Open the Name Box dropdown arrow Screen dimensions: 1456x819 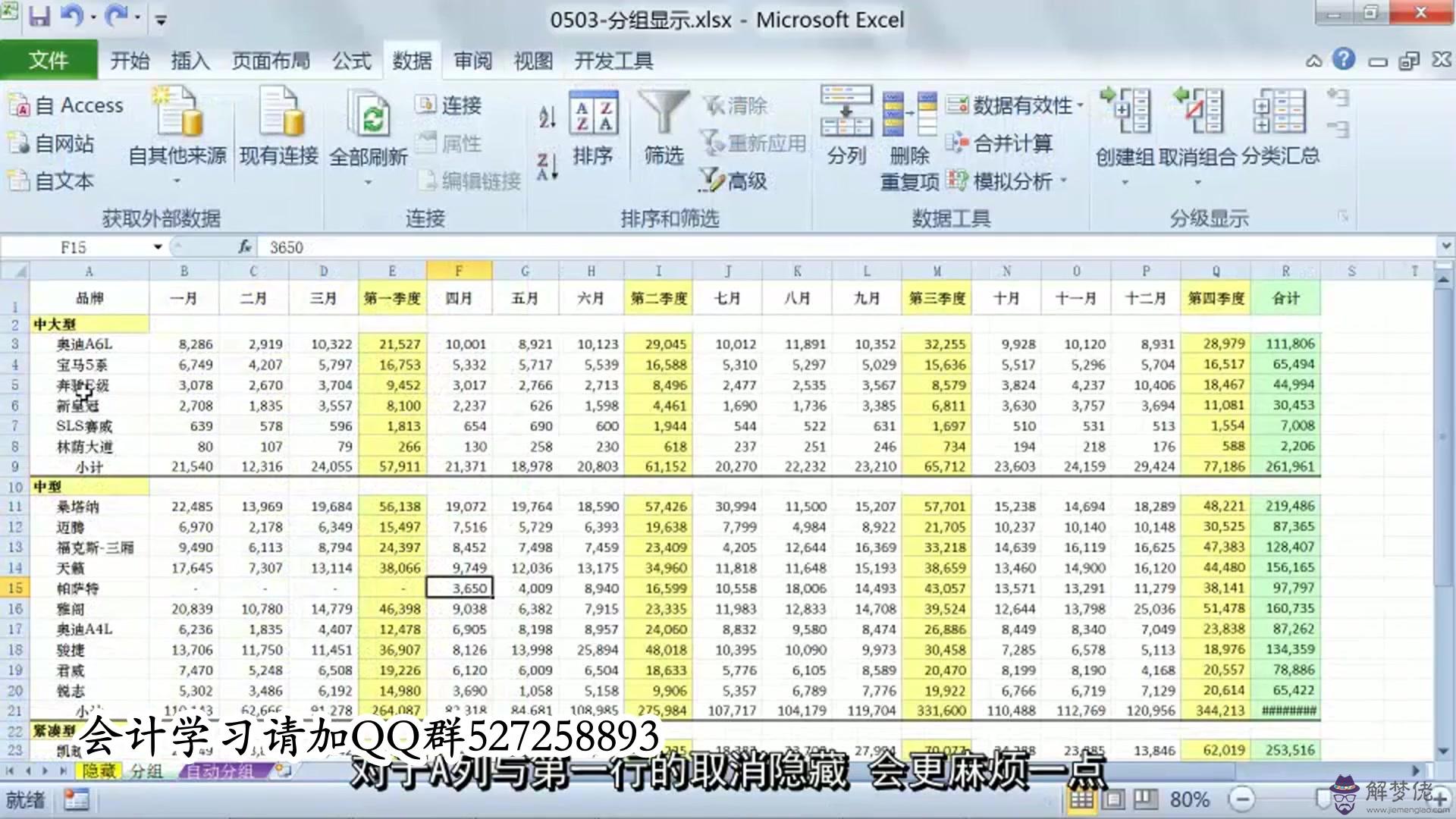(x=158, y=247)
